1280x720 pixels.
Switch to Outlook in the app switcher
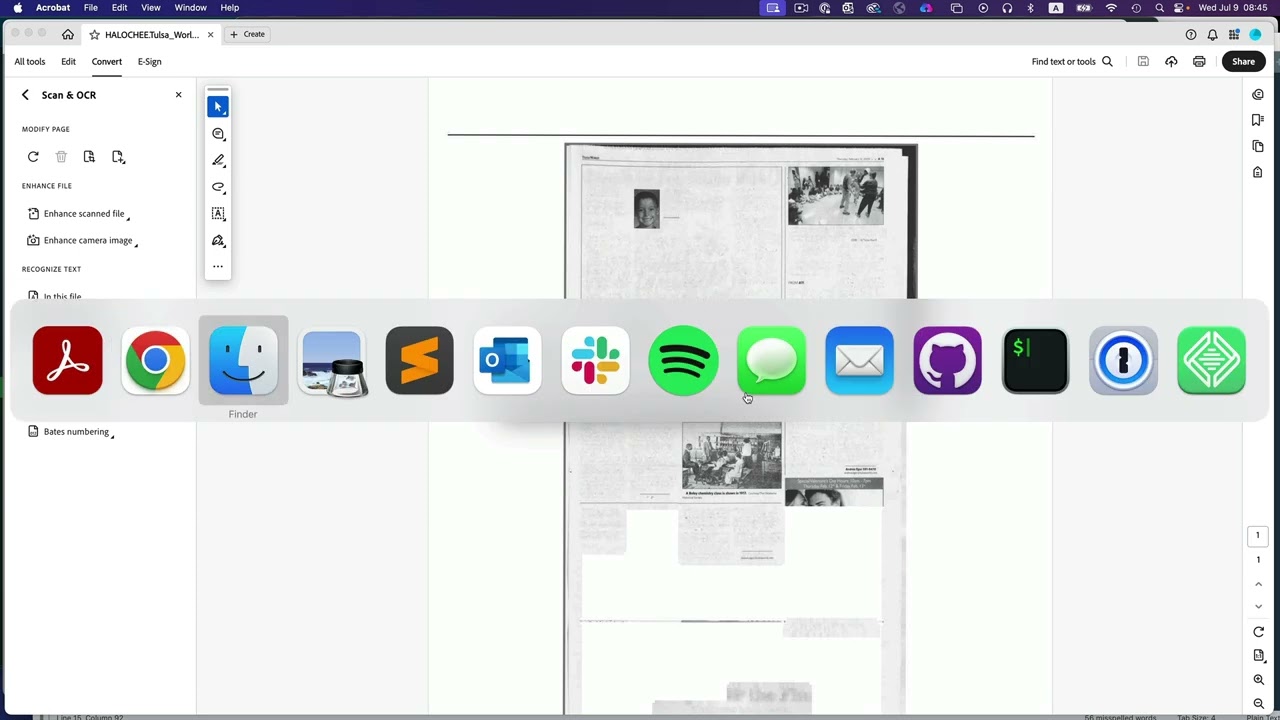pyautogui.click(x=507, y=360)
